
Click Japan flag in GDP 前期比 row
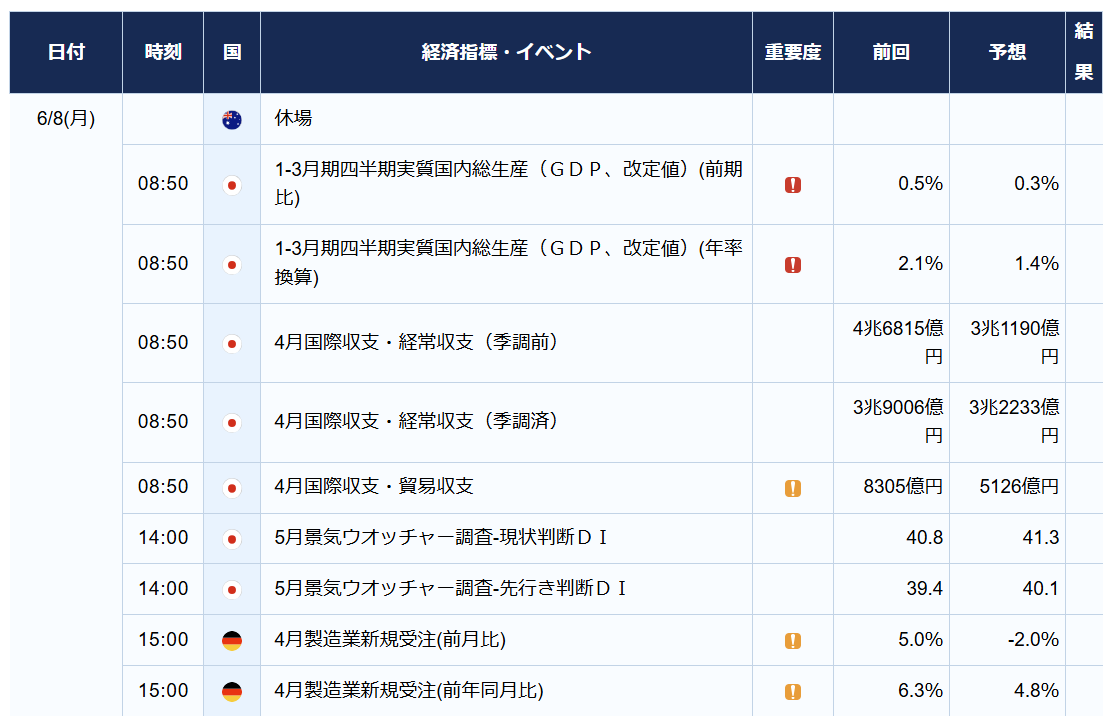(231, 185)
